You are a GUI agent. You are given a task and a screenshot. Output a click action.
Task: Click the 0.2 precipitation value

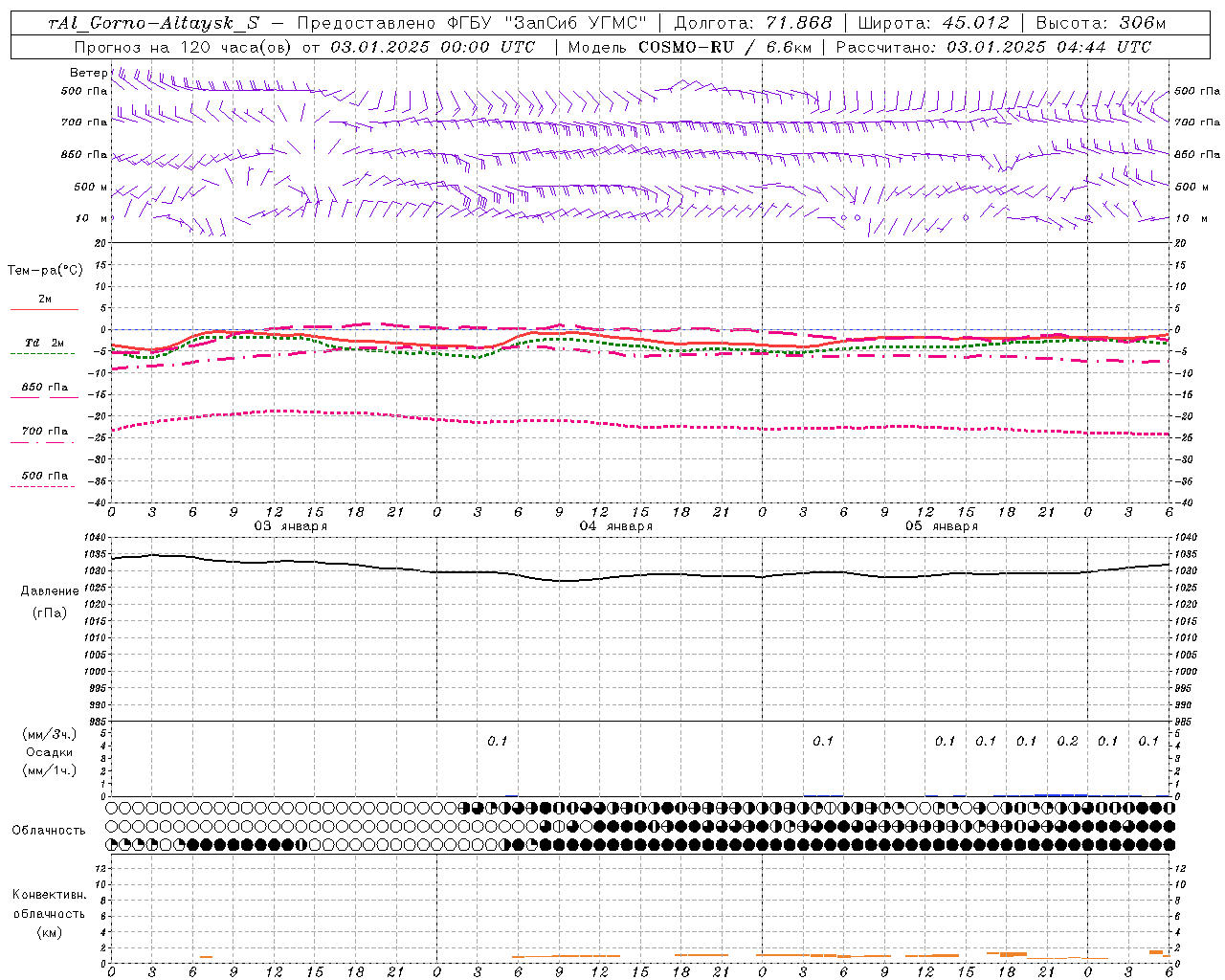point(1067,742)
